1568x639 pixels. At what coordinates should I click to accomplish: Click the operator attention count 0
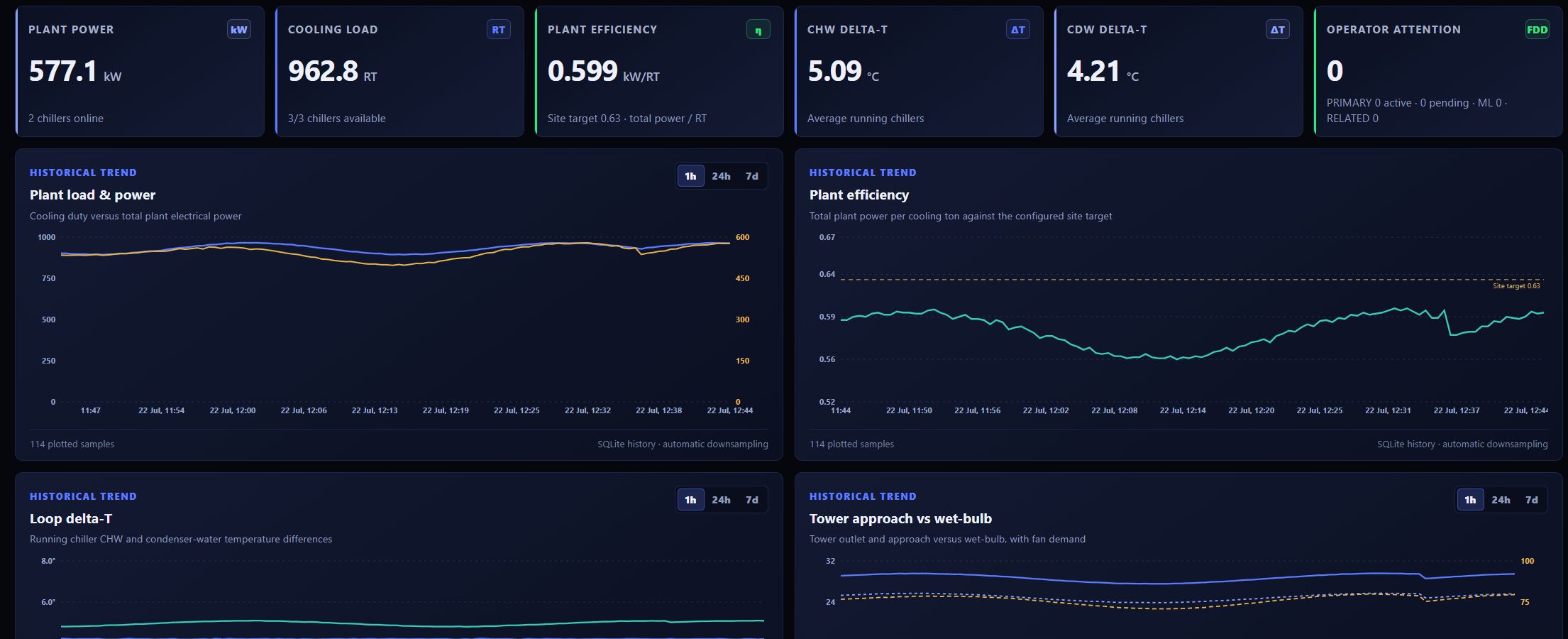[x=1335, y=71]
